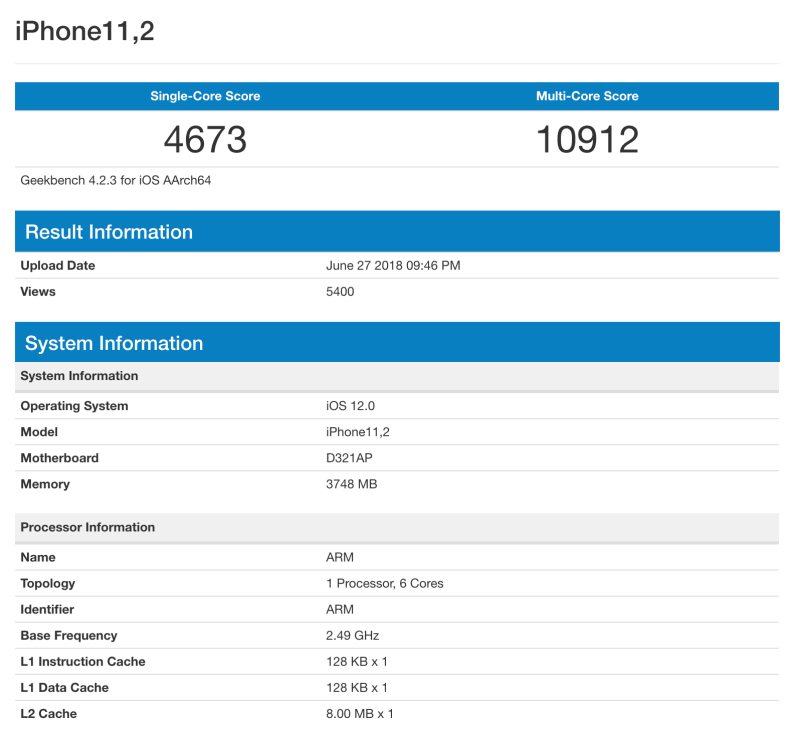This screenshot has width=800, height=735.
Task: Click the Views count 5400
Action: coord(339,291)
